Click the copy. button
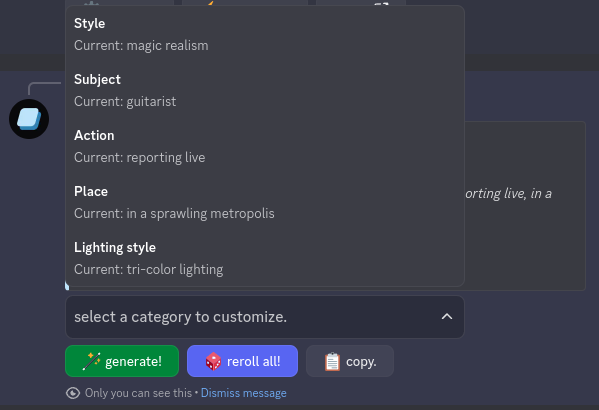The image size is (599, 410). pos(350,361)
